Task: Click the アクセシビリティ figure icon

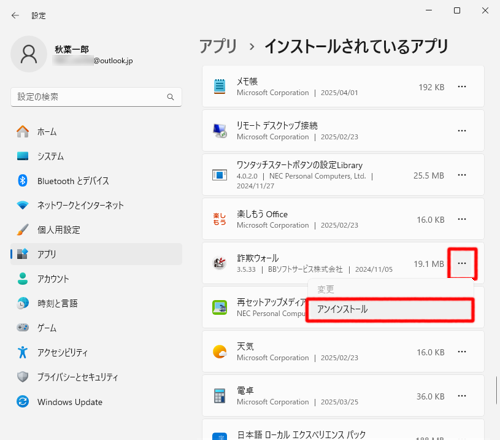Action: (23, 352)
